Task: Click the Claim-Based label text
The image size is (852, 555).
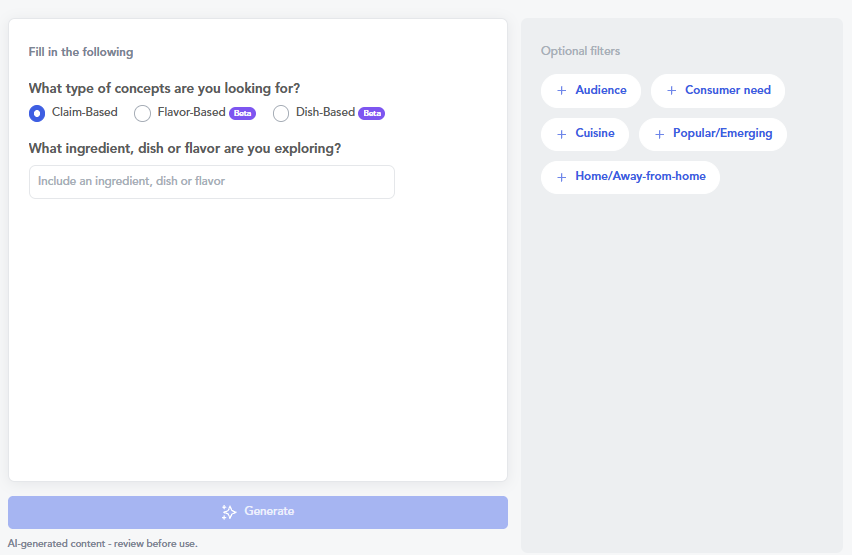Action: pos(85,112)
